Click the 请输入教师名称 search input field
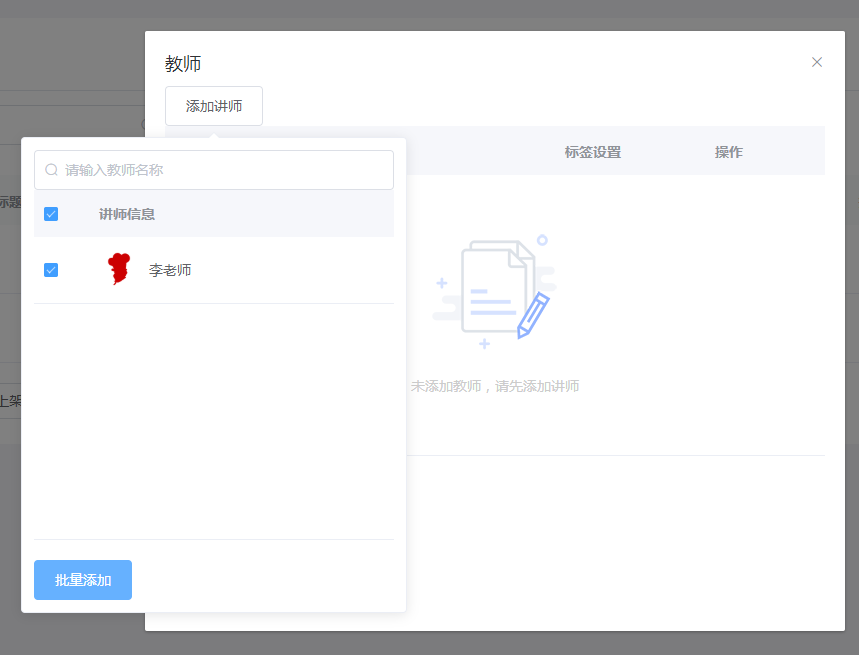859x655 pixels. click(x=213, y=170)
